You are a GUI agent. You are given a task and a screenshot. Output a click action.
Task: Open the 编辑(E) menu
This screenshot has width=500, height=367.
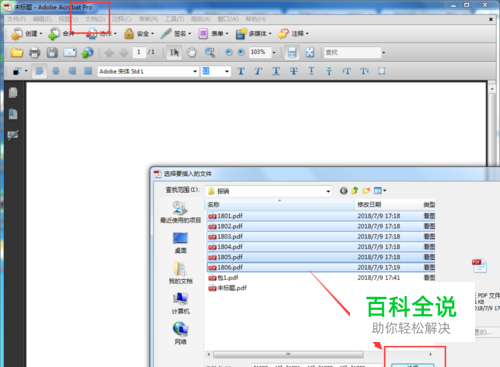tap(42, 19)
